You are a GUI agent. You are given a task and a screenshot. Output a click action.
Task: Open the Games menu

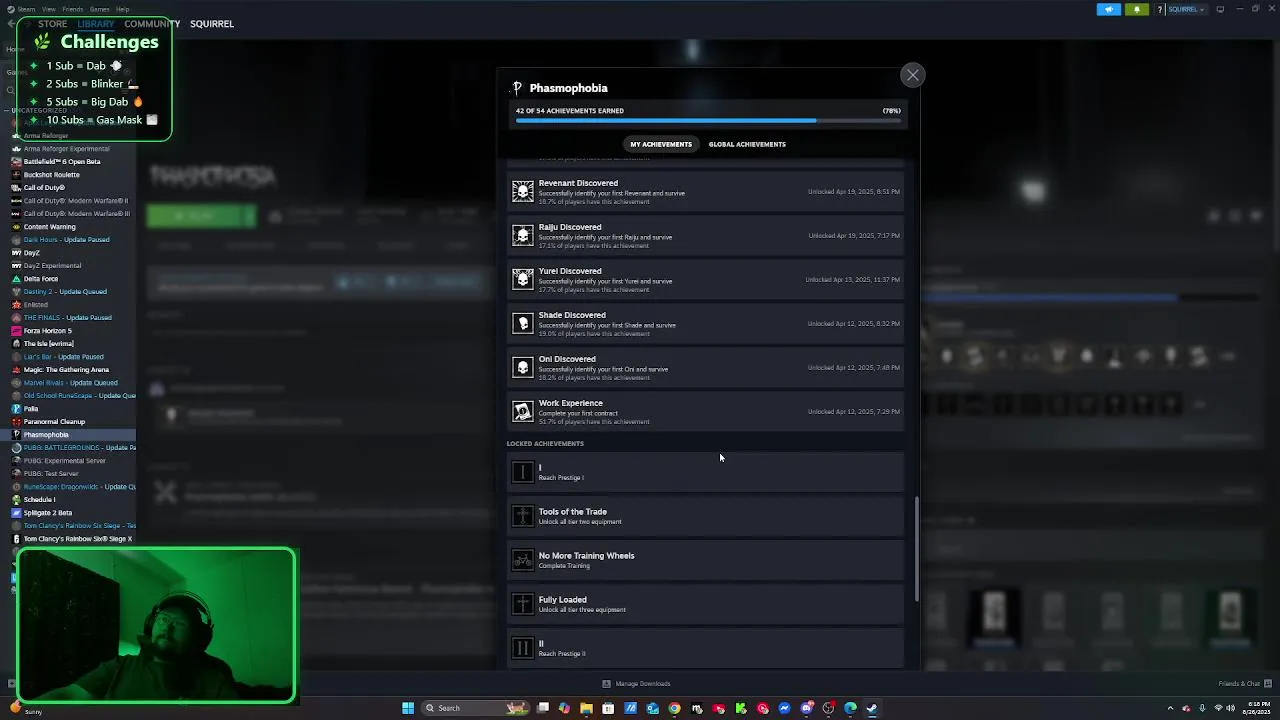tap(100, 9)
